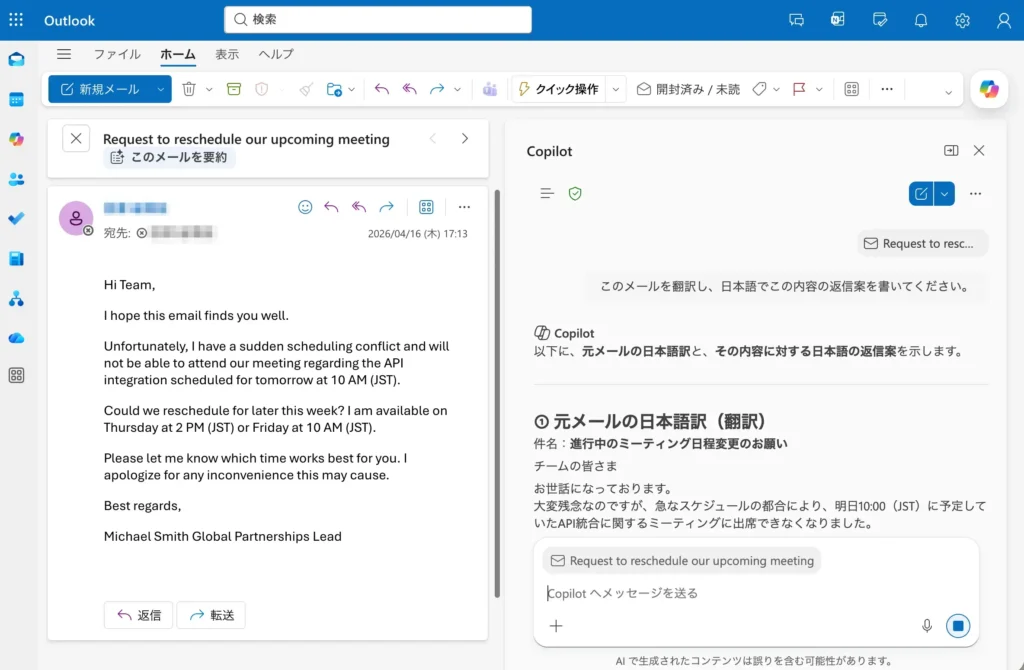This screenshot has height=670, width=1024.
Task: Expand the move to dropdown
Action: tap(351, 89)
